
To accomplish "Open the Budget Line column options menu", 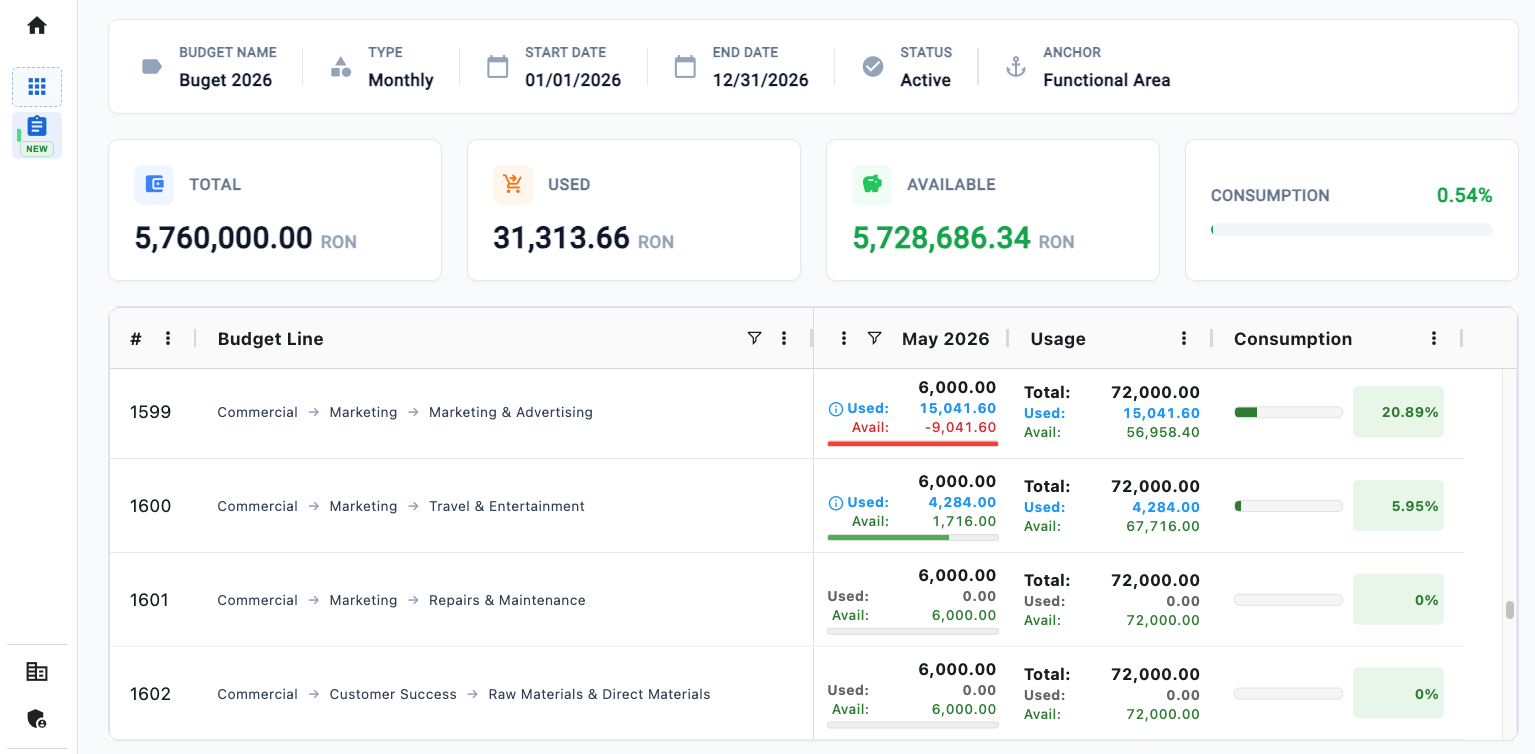I will click(784, 338).
